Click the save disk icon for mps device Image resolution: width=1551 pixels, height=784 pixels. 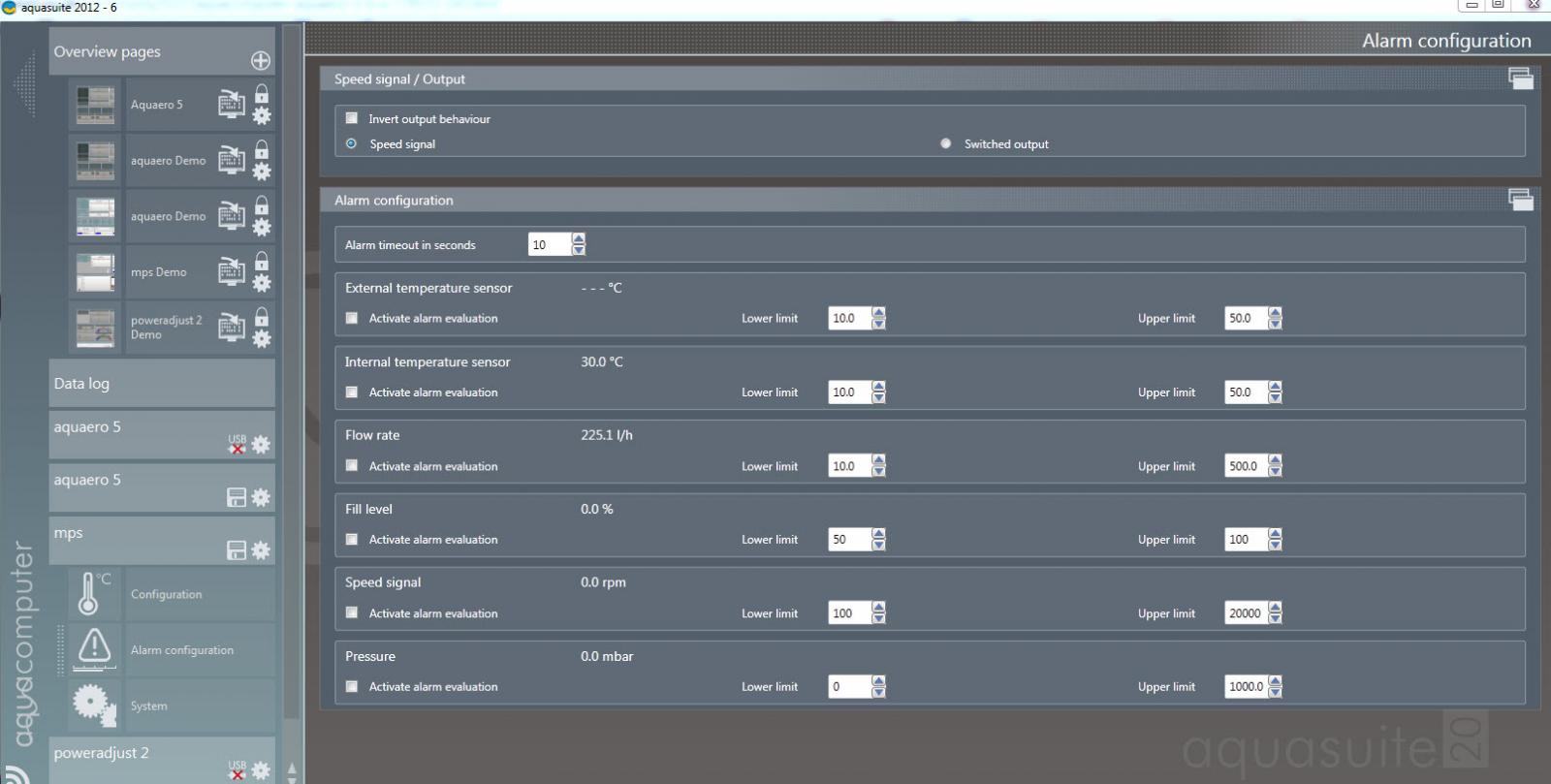coord(237,549)
